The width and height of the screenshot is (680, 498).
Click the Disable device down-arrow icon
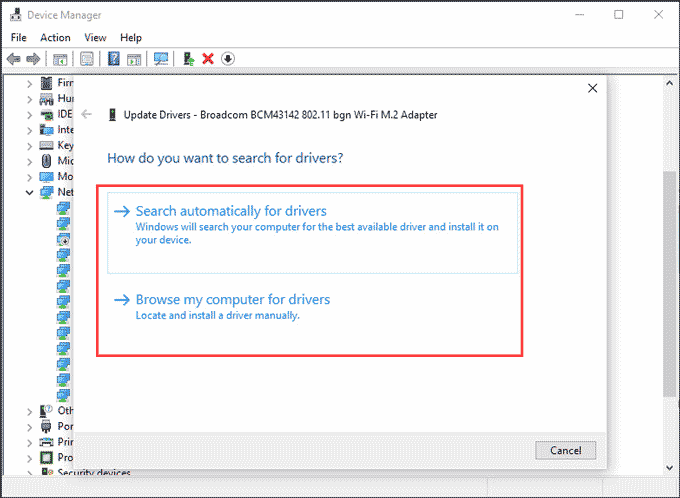[228, 59]
